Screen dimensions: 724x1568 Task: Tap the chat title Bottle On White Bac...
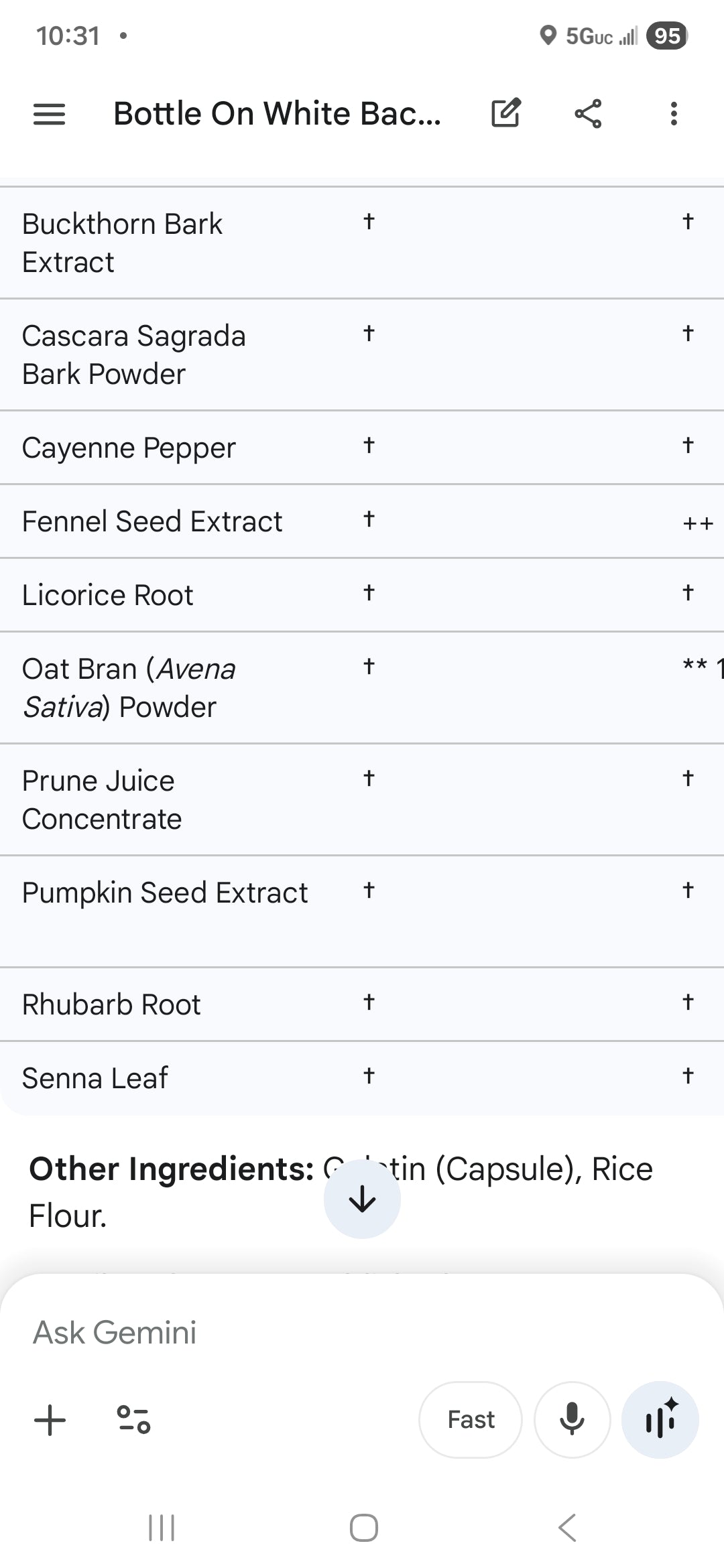pos(277,113)
